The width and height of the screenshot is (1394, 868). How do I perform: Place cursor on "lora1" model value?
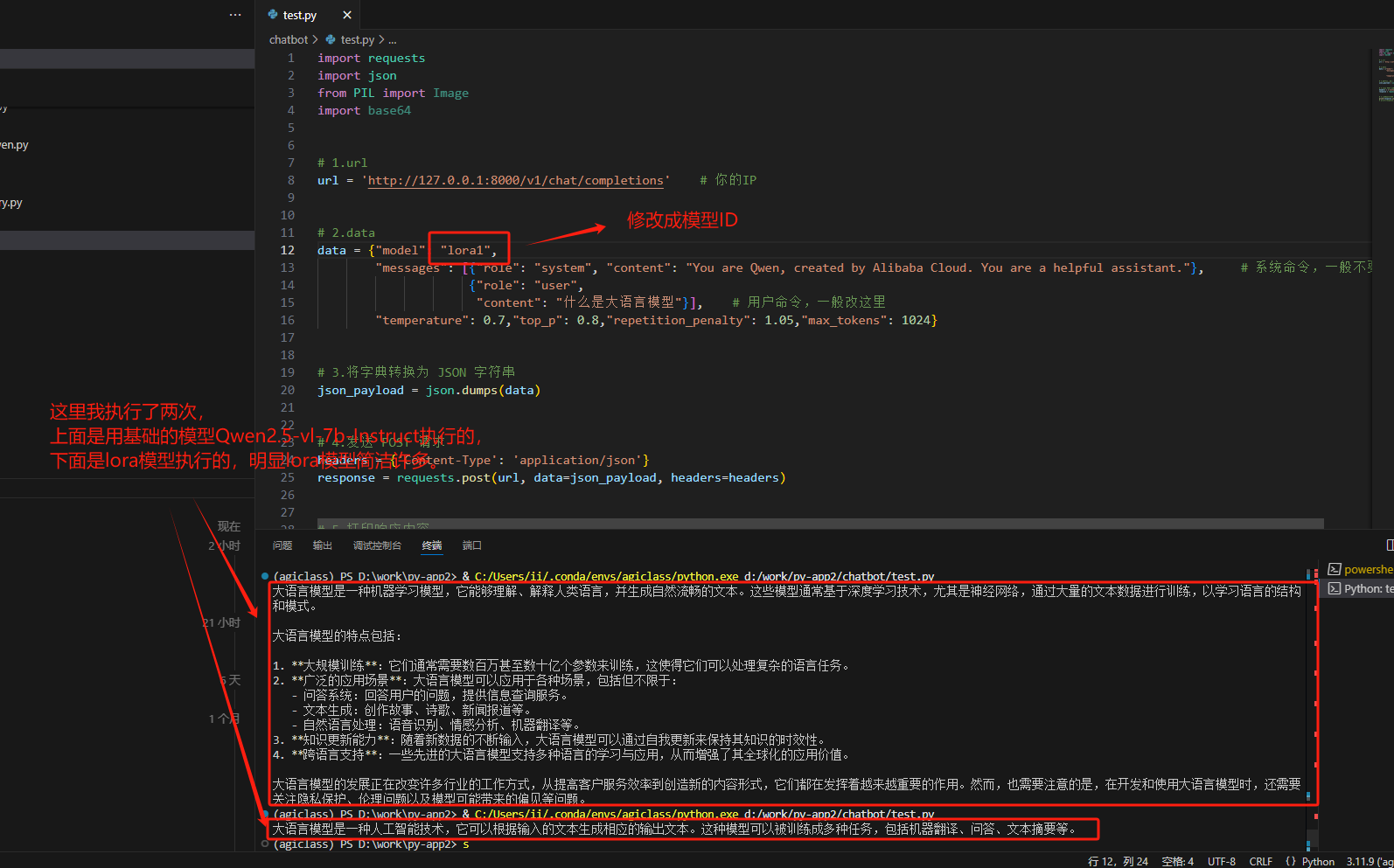(464, 250)
